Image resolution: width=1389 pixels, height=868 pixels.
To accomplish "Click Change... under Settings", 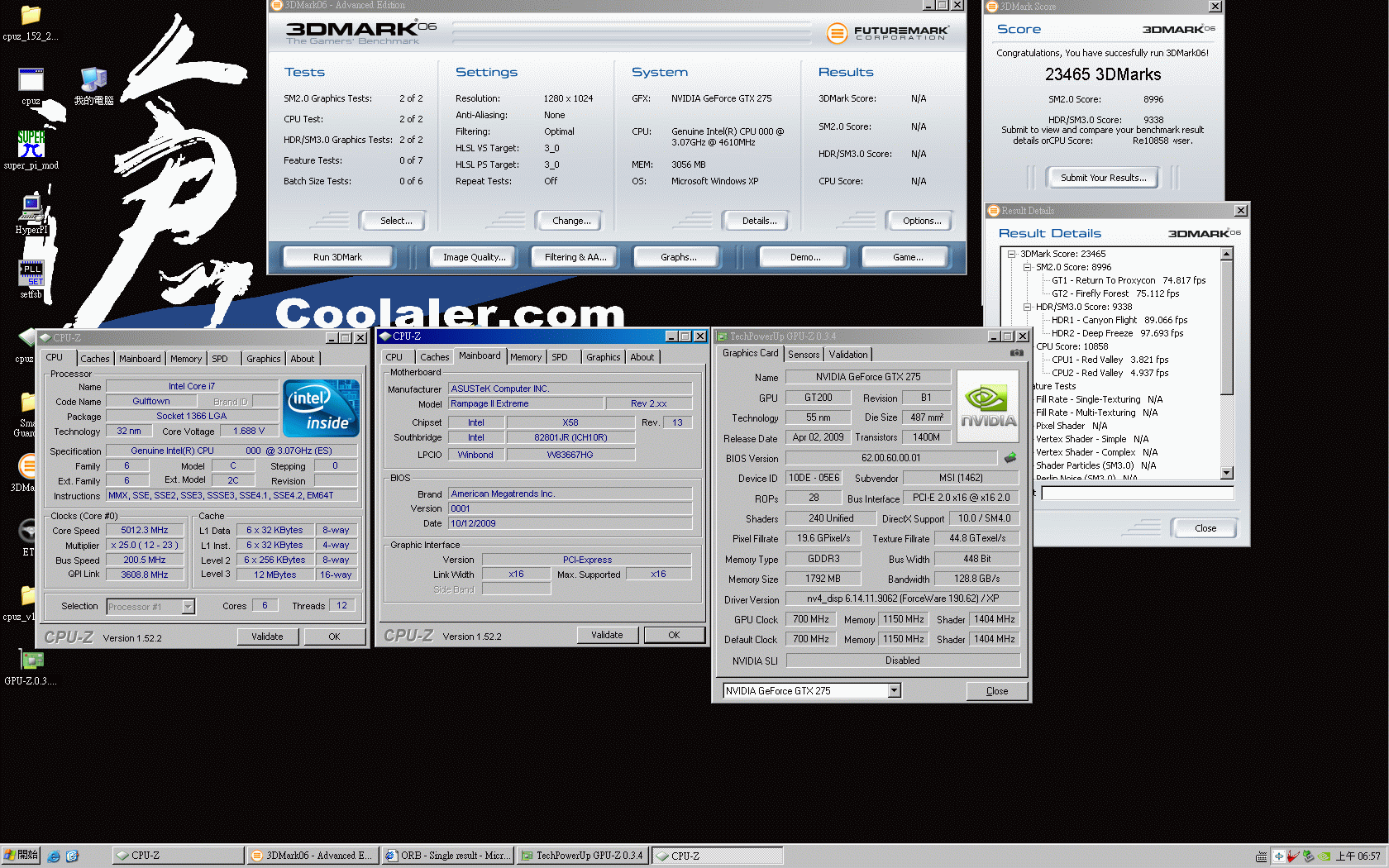I will point(570,221).
